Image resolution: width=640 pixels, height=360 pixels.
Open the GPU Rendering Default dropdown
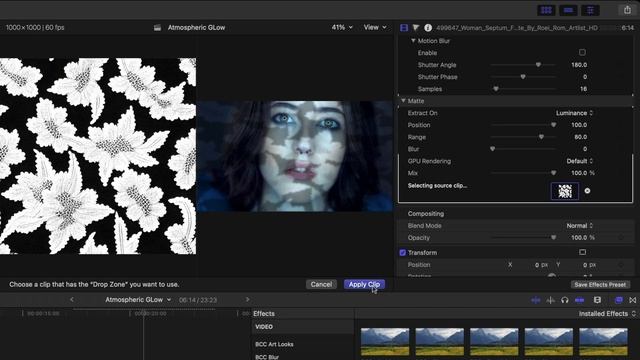pyautogui.click(x=580, y=161)
